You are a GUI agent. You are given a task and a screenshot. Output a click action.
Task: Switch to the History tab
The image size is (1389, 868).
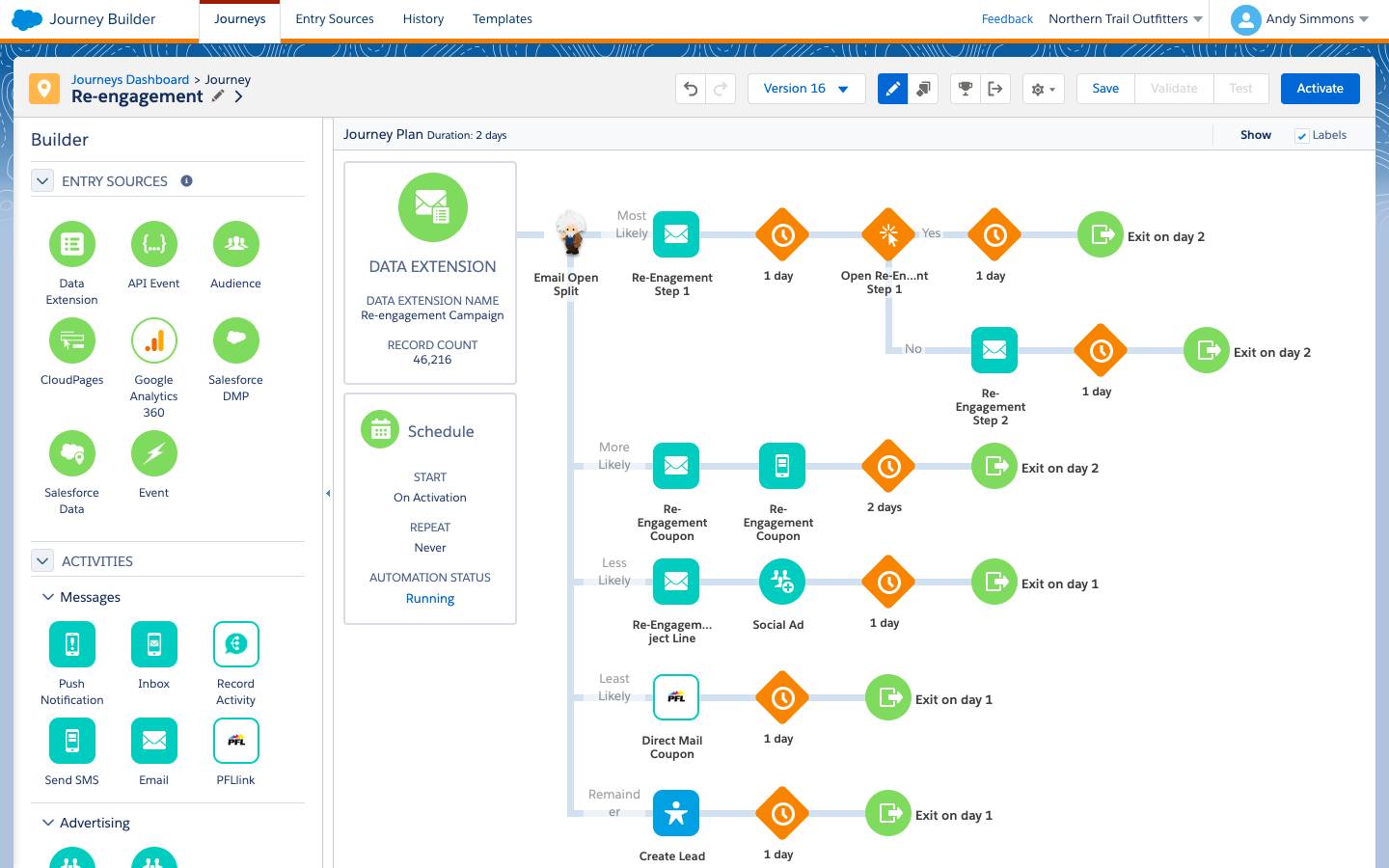pos(423,19)
